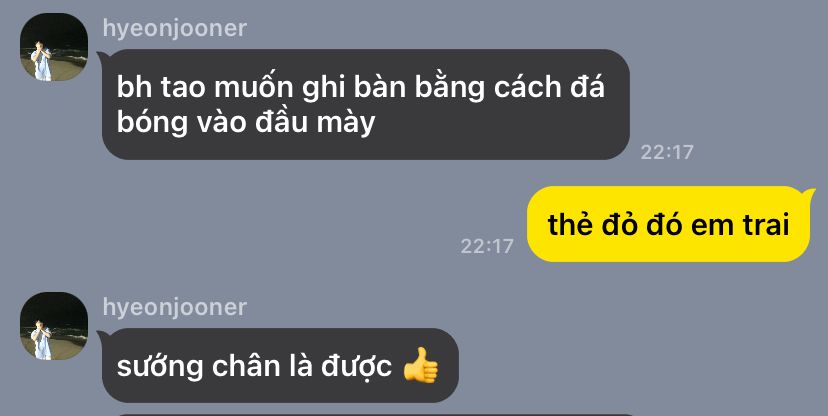
Task: Tap the hyeonjooner name above the 'sướng chân' message
Action: click(x=175, y=307)
